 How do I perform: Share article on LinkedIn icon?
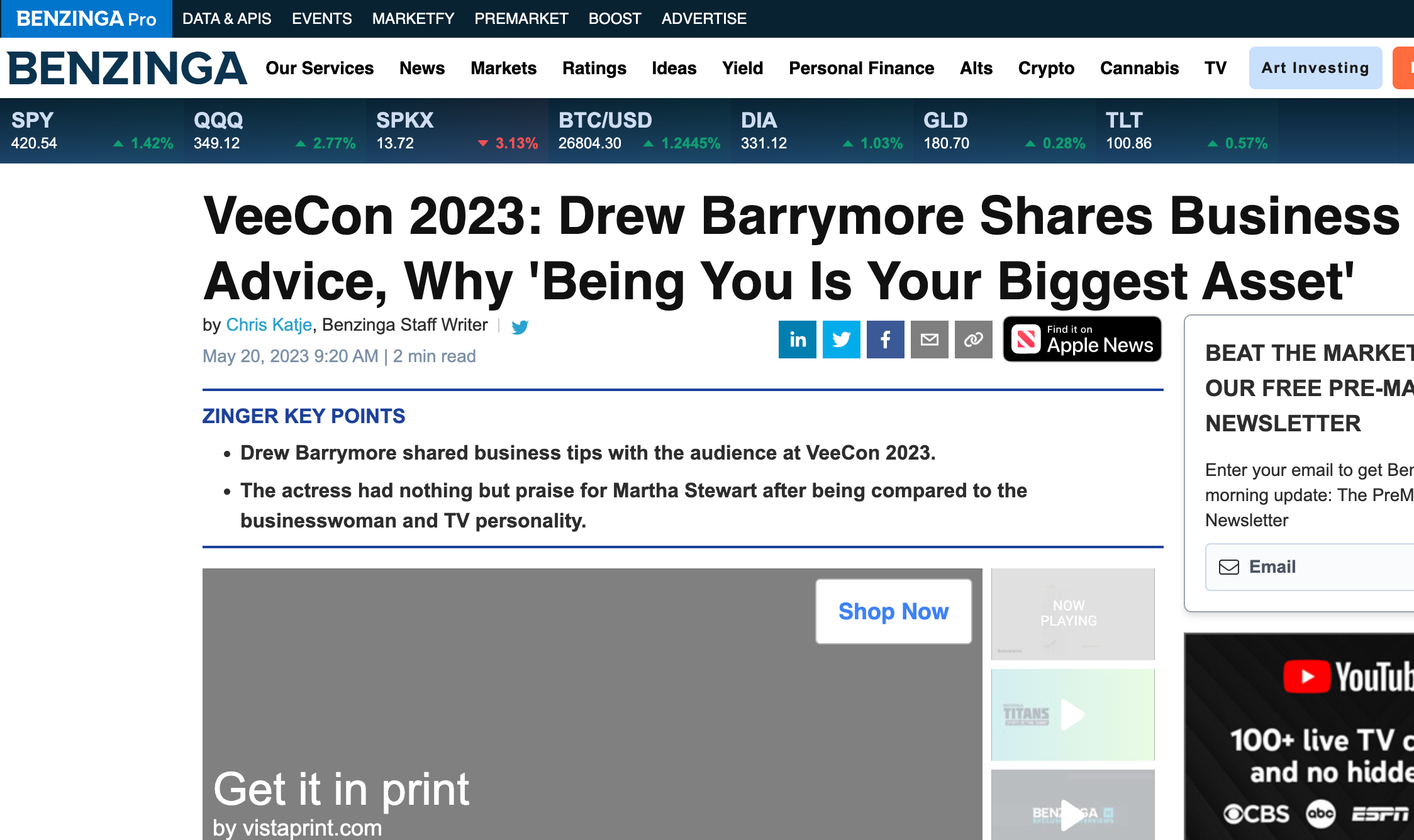click(x=797, y=340)
